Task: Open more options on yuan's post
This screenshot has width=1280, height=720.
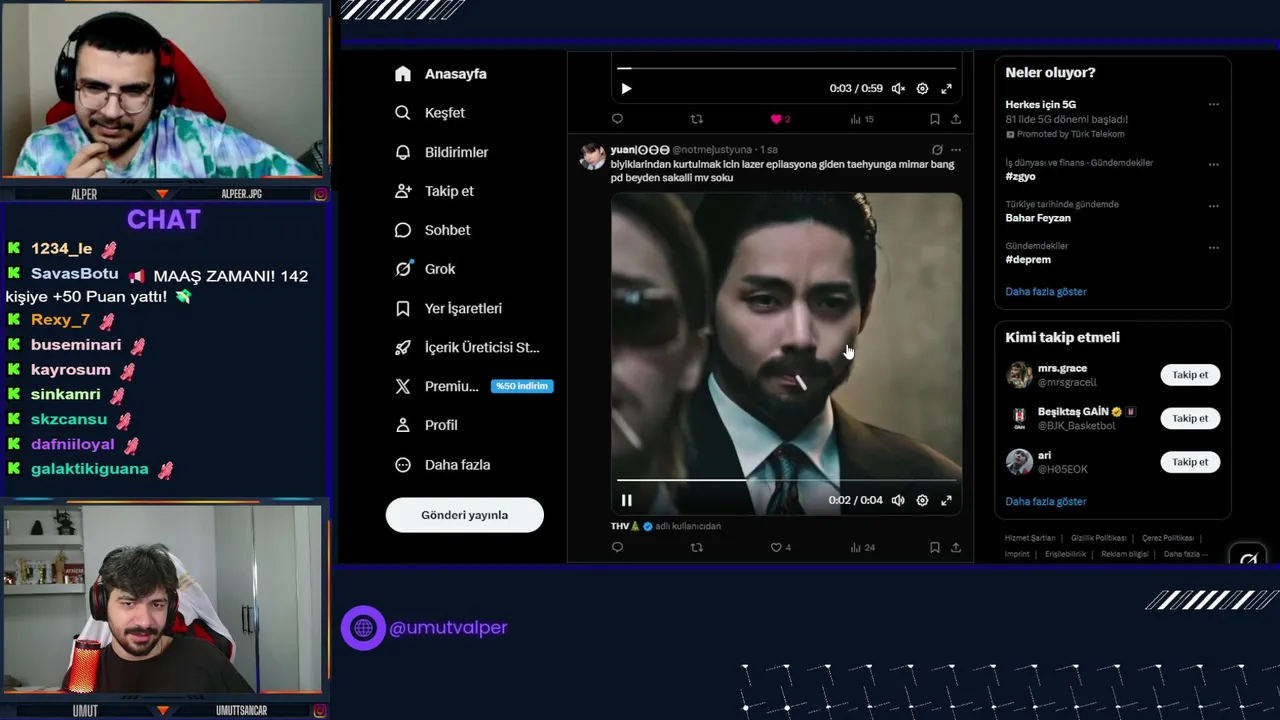Action: click(x=956, y=150)
